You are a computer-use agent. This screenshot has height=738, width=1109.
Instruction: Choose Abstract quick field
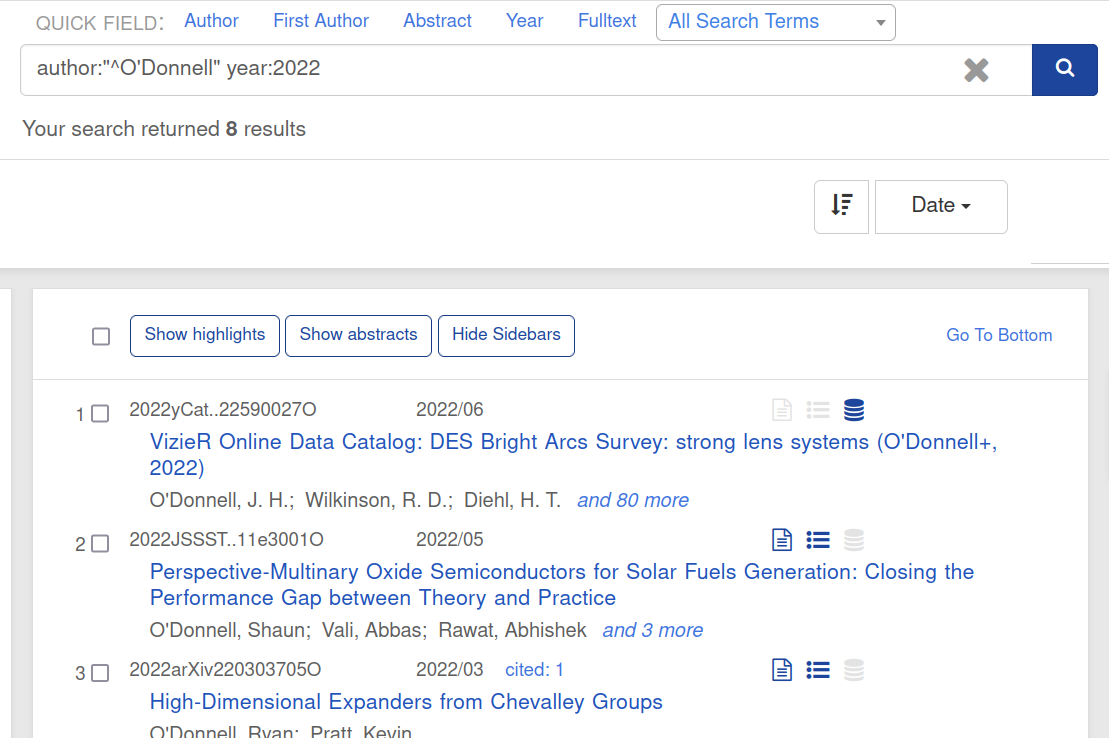pos(437,21)
